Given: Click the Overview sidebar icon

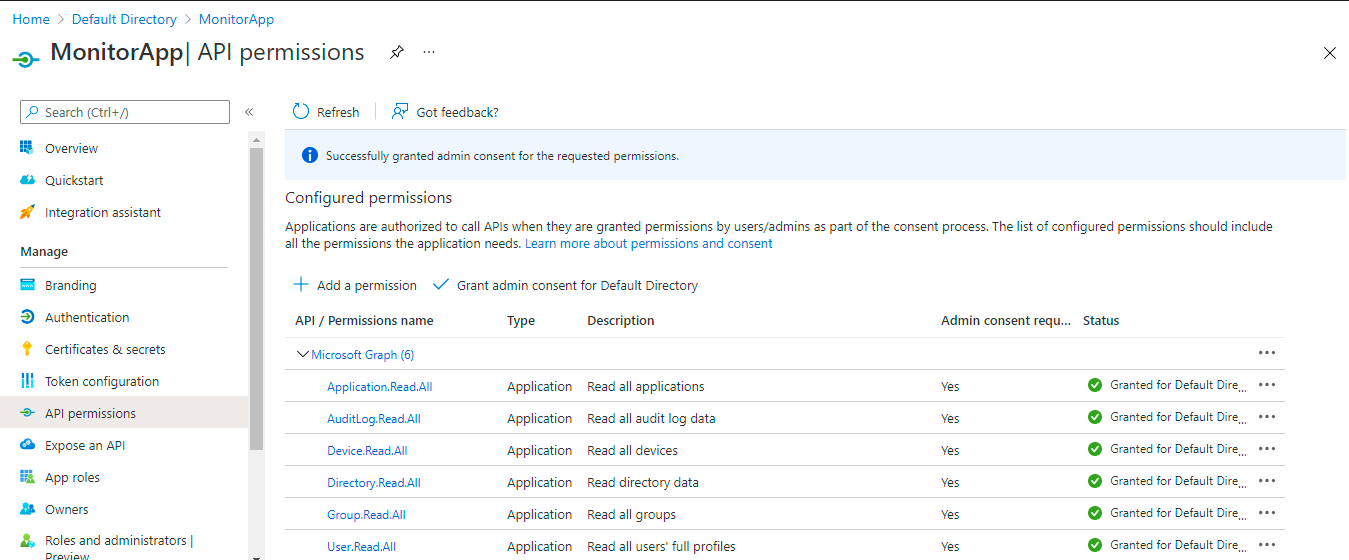Looking at the screenshot, I should (27, 148).
